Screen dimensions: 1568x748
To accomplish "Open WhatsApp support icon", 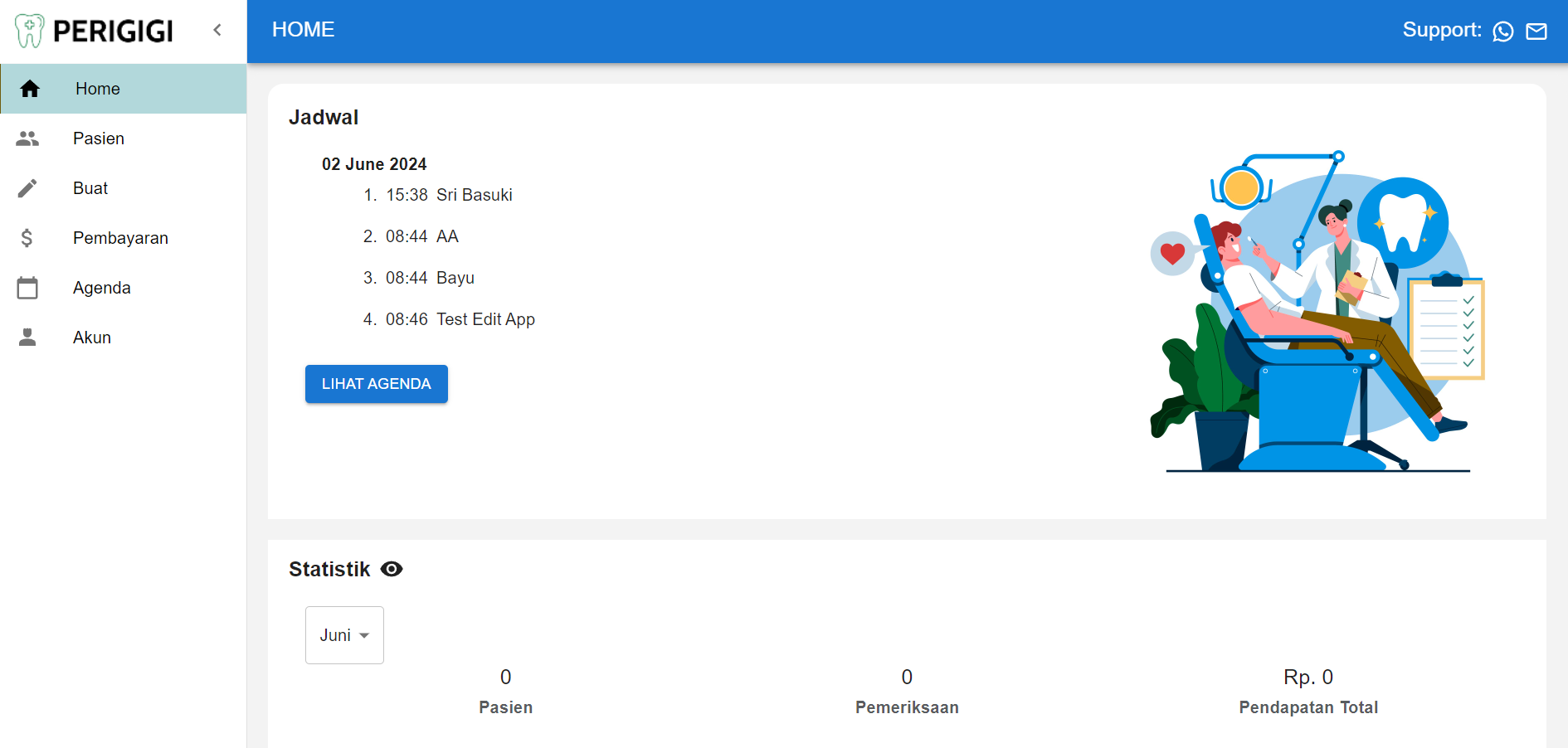I will pyautogui.click(x=1502, y=32).
